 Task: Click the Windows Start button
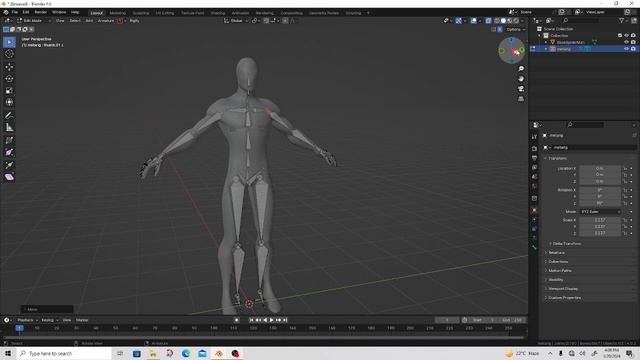click(x=8, y=353)
